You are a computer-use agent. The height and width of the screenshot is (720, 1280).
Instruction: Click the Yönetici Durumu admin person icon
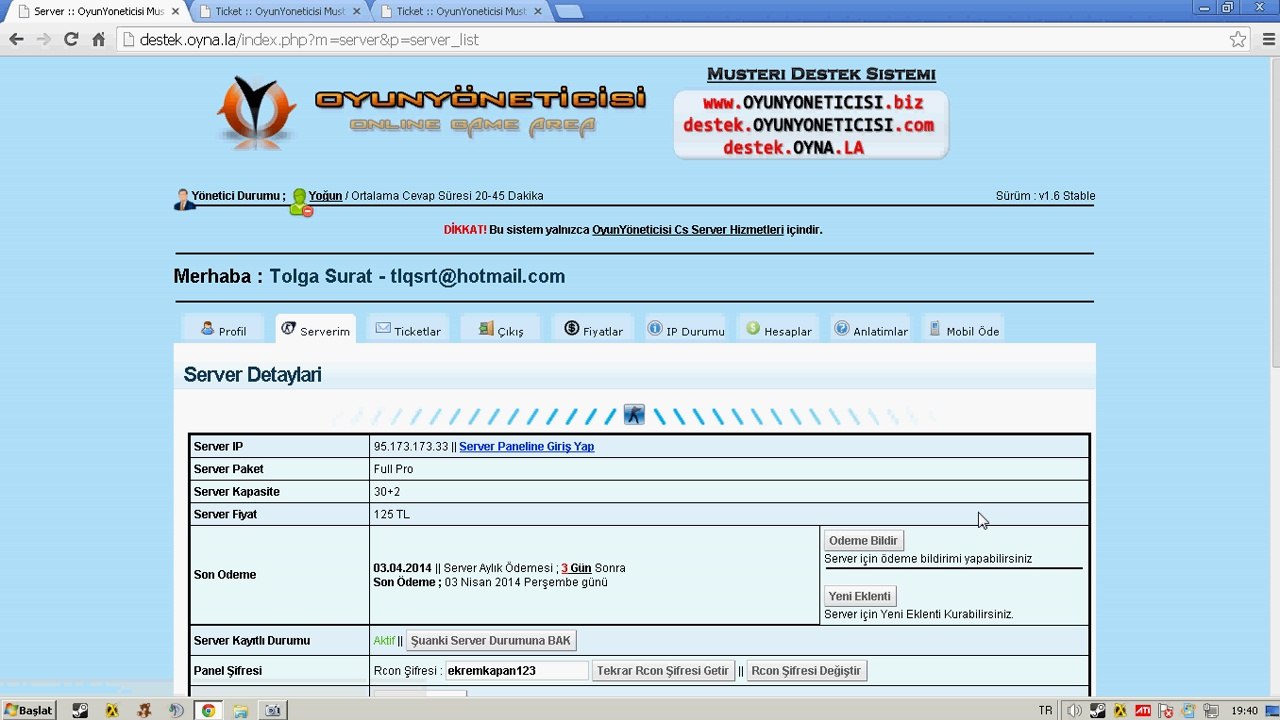pos(183,199)
